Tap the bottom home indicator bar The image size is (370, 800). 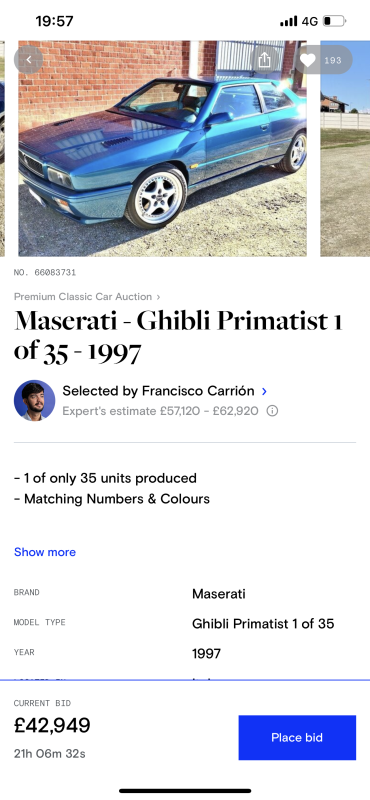pyautogui.click(x=185, y=791)
